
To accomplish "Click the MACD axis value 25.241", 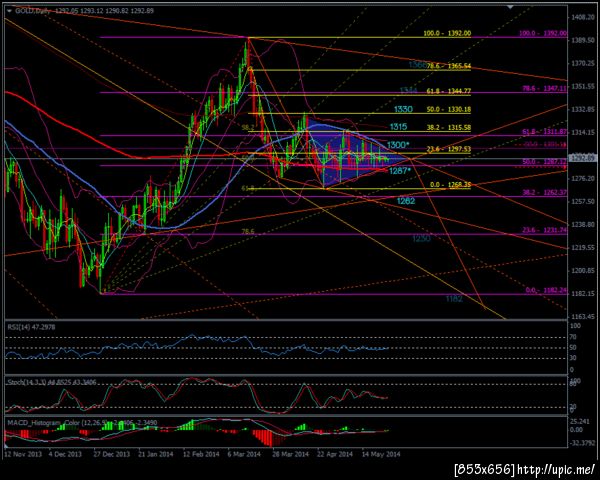I will click(x=580, y=422).
